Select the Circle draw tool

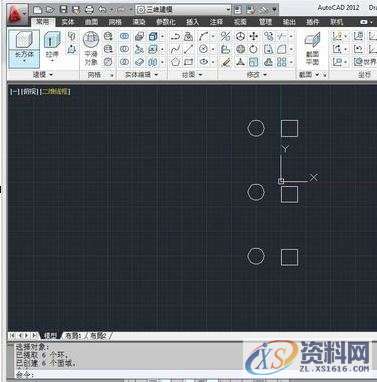point(203,49)
